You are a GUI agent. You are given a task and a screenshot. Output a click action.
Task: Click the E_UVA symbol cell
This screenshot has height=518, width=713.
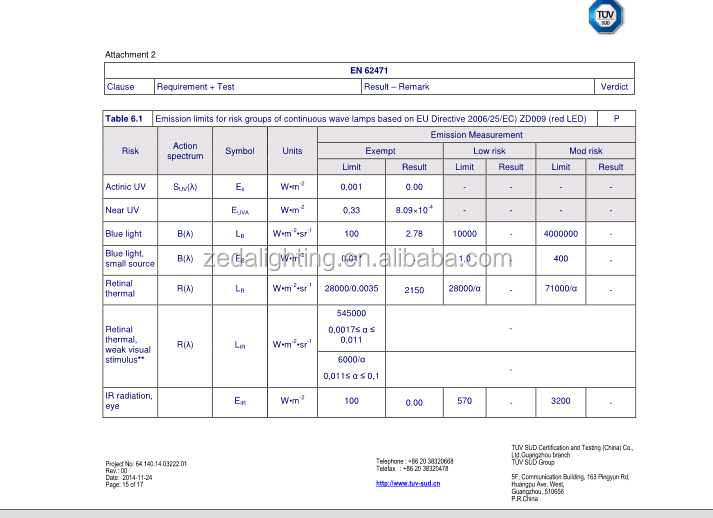[240, 211]
